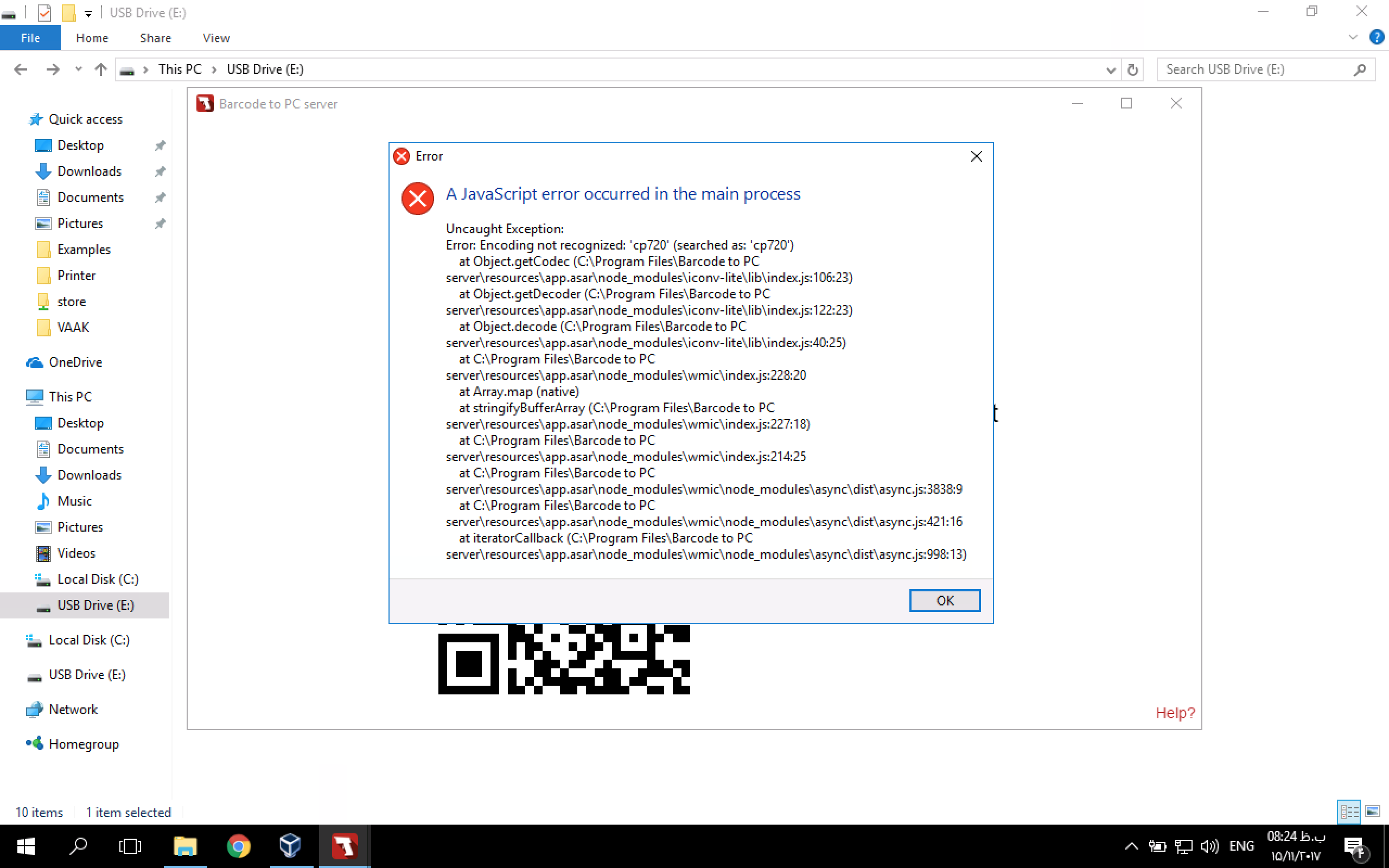The image size is (1389, 868).
Task: Expand the Explorer ribbon chevron
Action: click(1353, 37)
